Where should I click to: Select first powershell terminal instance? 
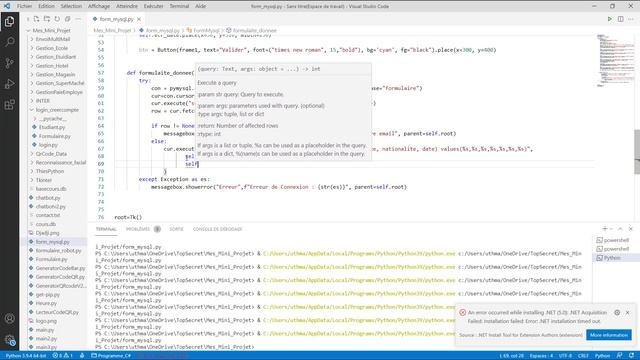613,240
